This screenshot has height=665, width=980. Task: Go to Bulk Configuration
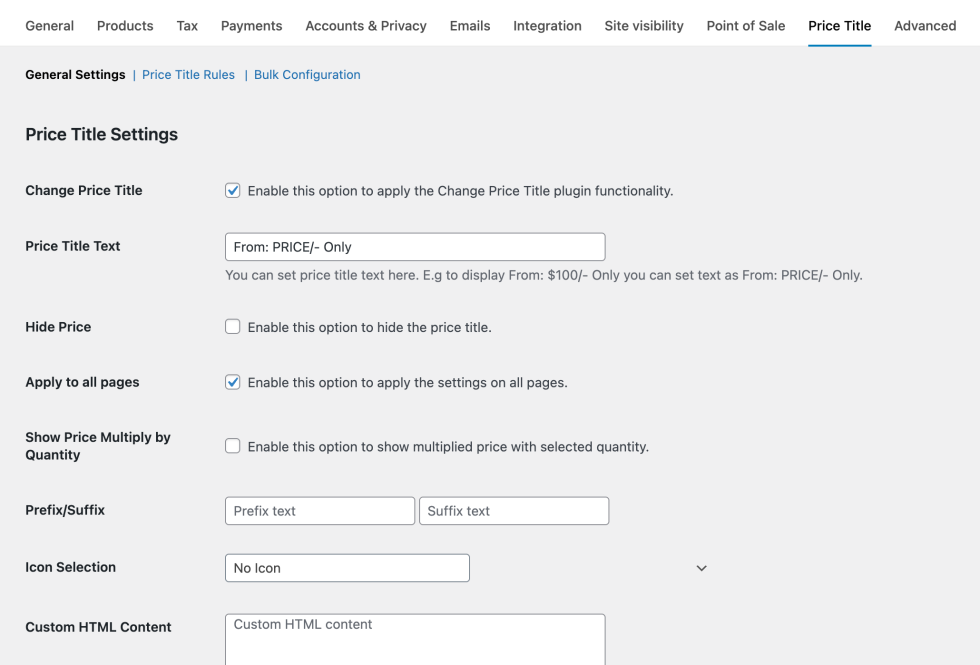coord(307,74)
